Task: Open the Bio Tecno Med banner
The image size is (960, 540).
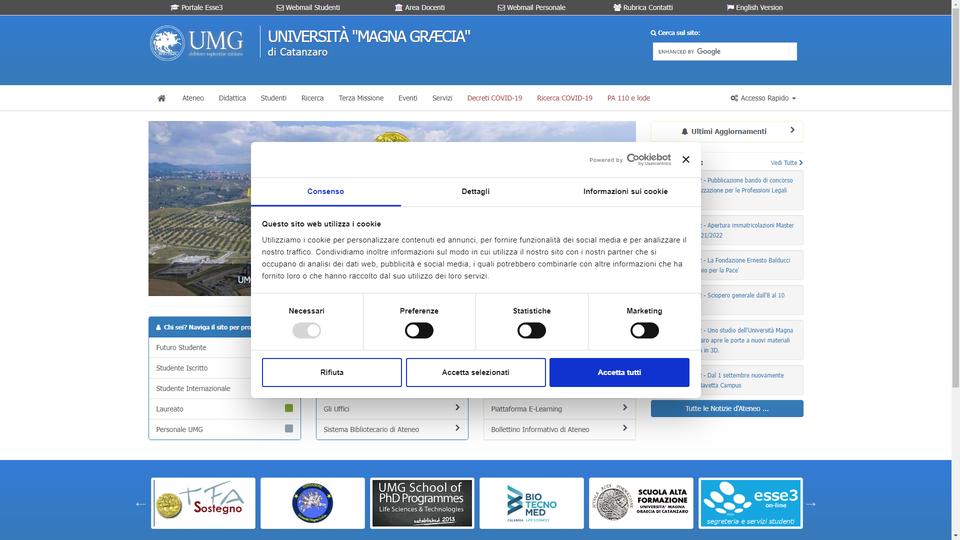Action: [531, 503]
